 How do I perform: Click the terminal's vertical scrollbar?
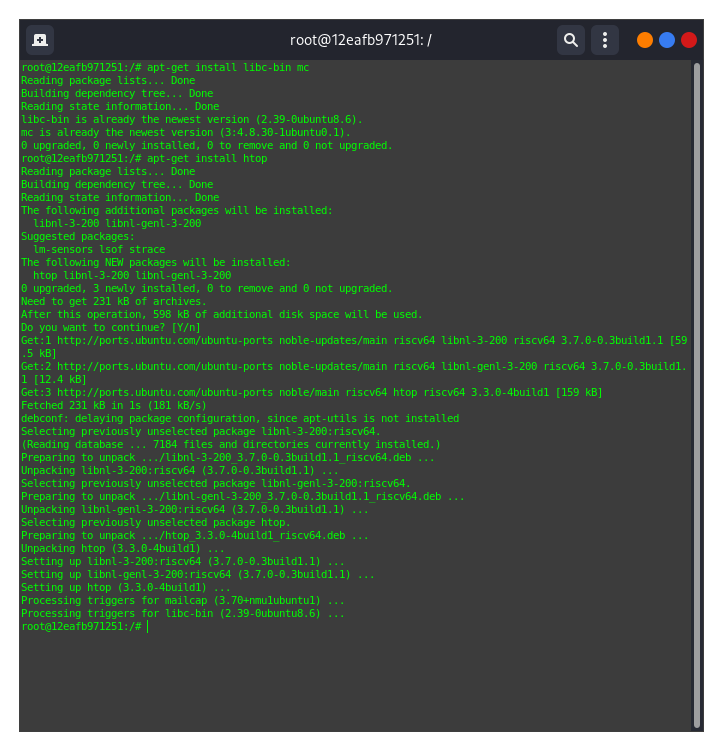pos(697,395)
